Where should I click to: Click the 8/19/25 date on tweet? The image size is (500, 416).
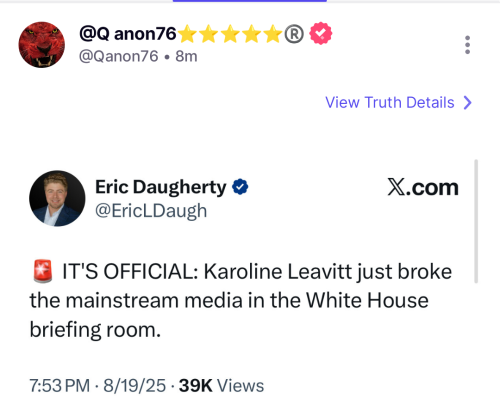(x=134, y=386)
